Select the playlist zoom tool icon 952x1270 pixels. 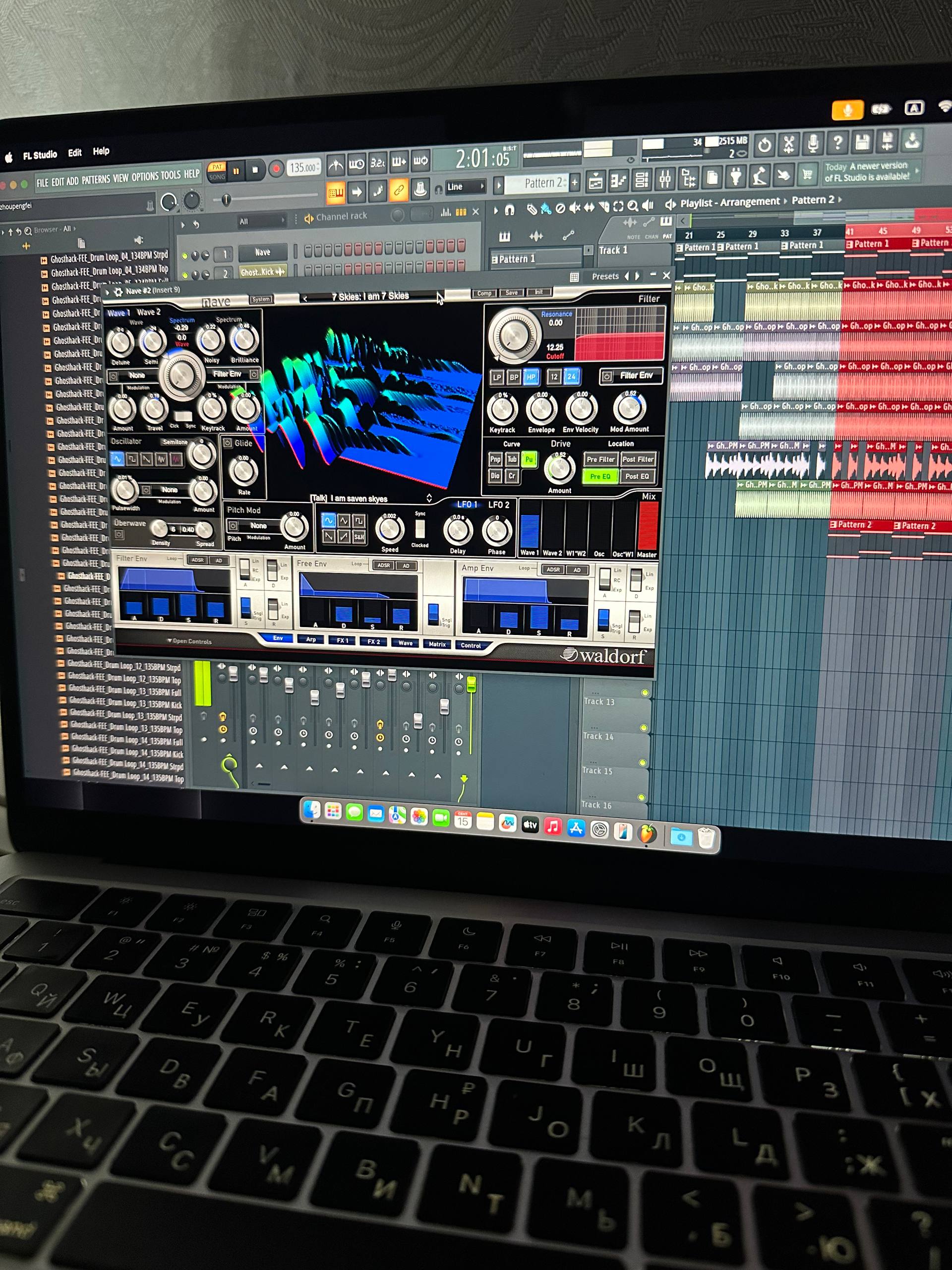pyautogui.click(x=632, y=206)
